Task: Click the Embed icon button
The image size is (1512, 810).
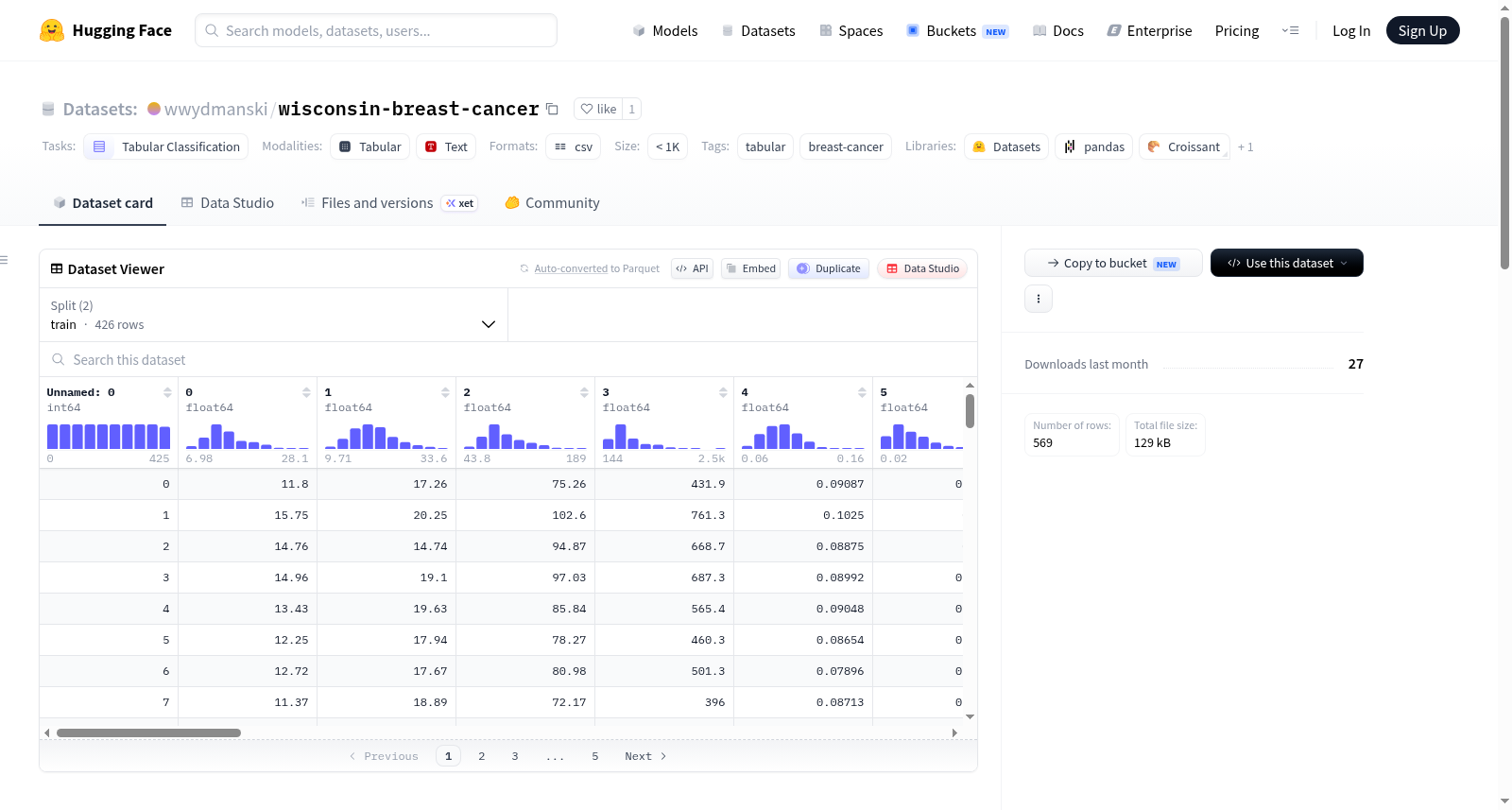Action: tap(750, 268)
